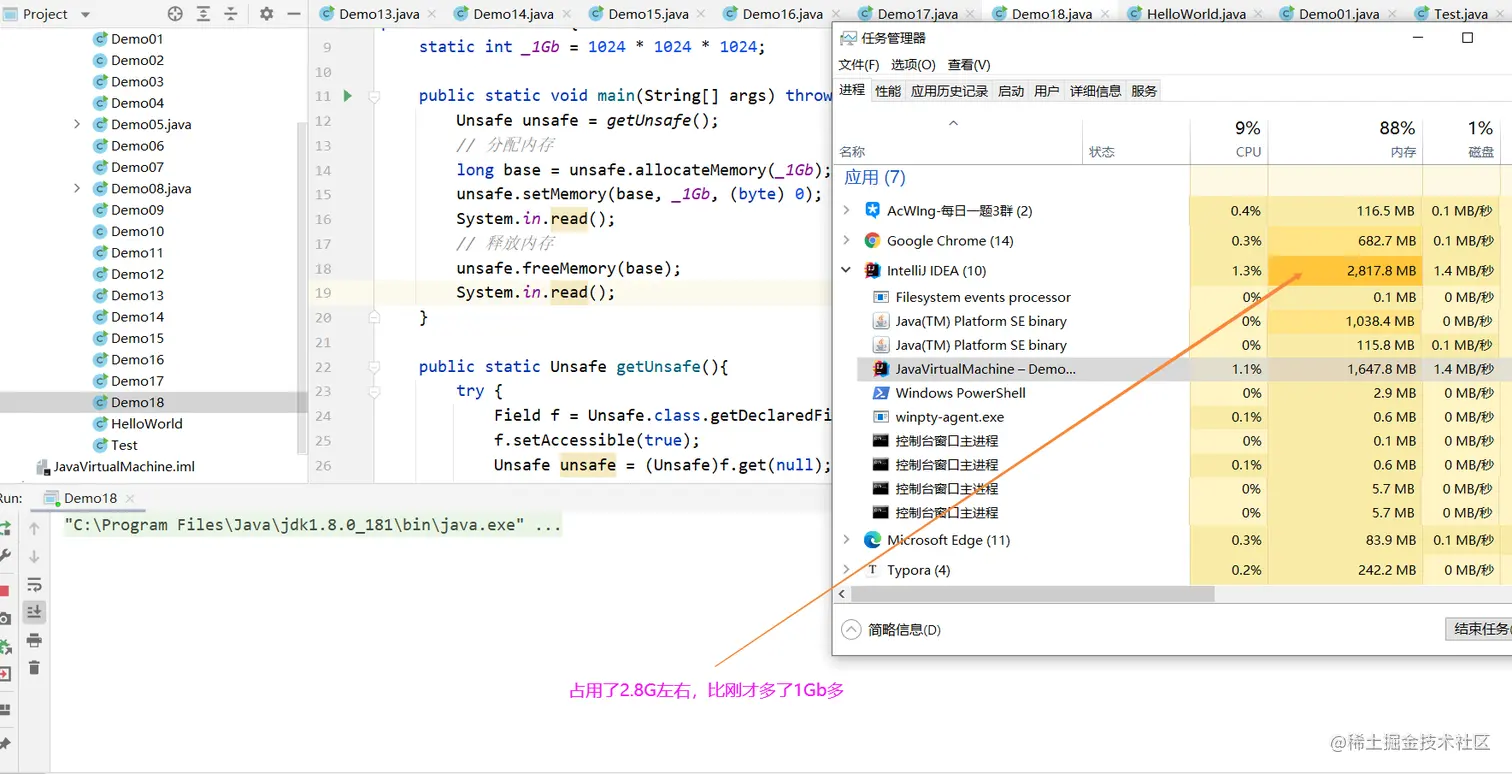The height and width of the screenshot is (774, 1512).
Task: Expand the AcWing process group
Action: tap(846, 210)
